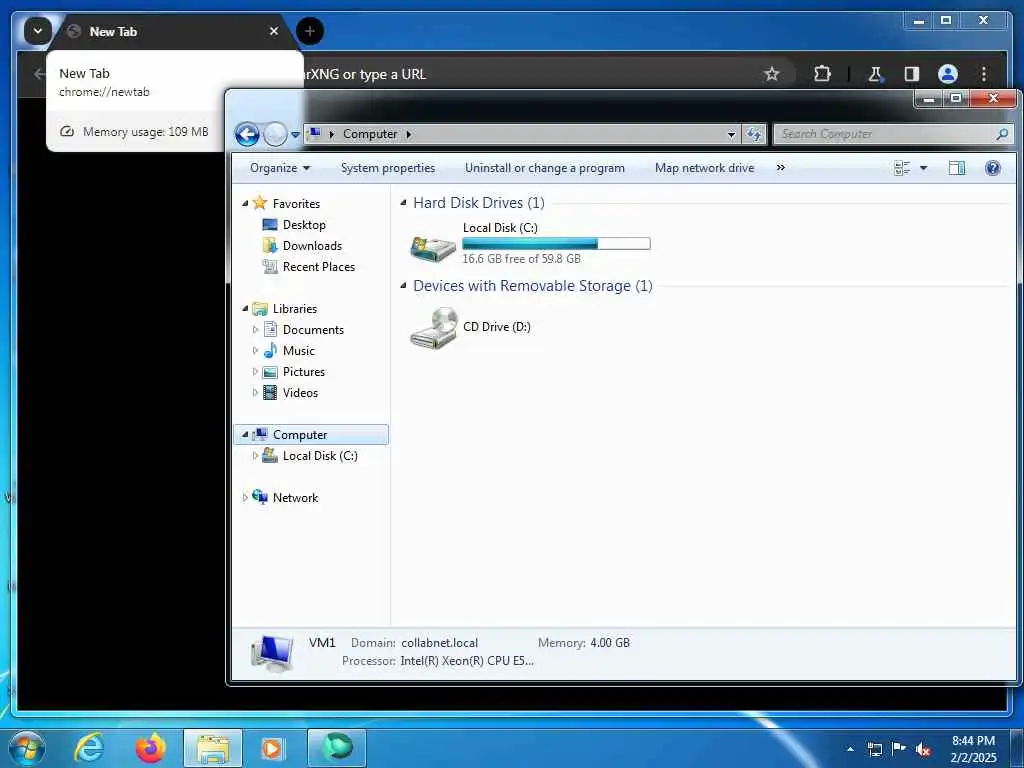Click the Explorer back arrow button
This screenshot has height=768, width=1024.
point(247,135)
